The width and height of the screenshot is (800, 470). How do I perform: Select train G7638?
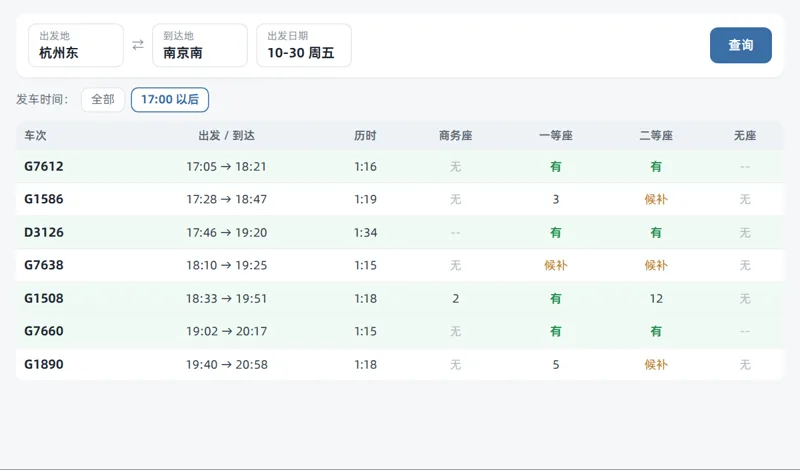tap(44, 265)
